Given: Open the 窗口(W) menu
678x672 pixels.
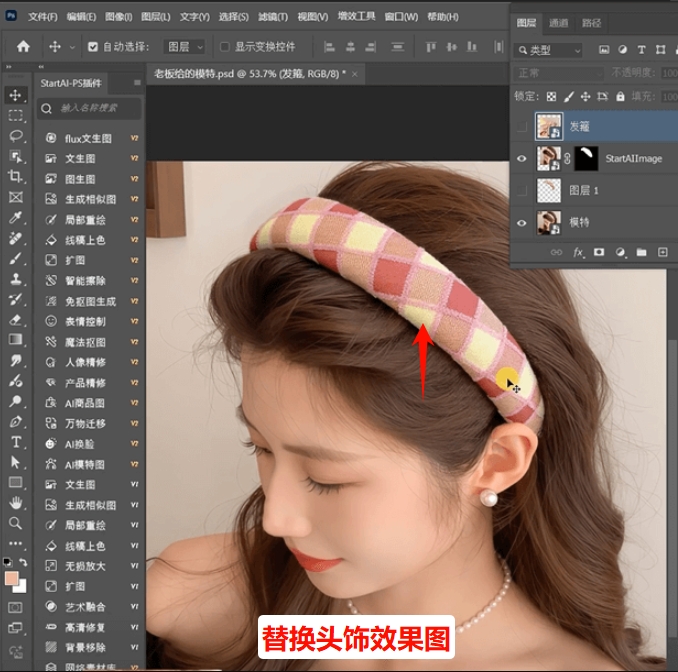Looking at the screenshot, I should pos(401,17).
